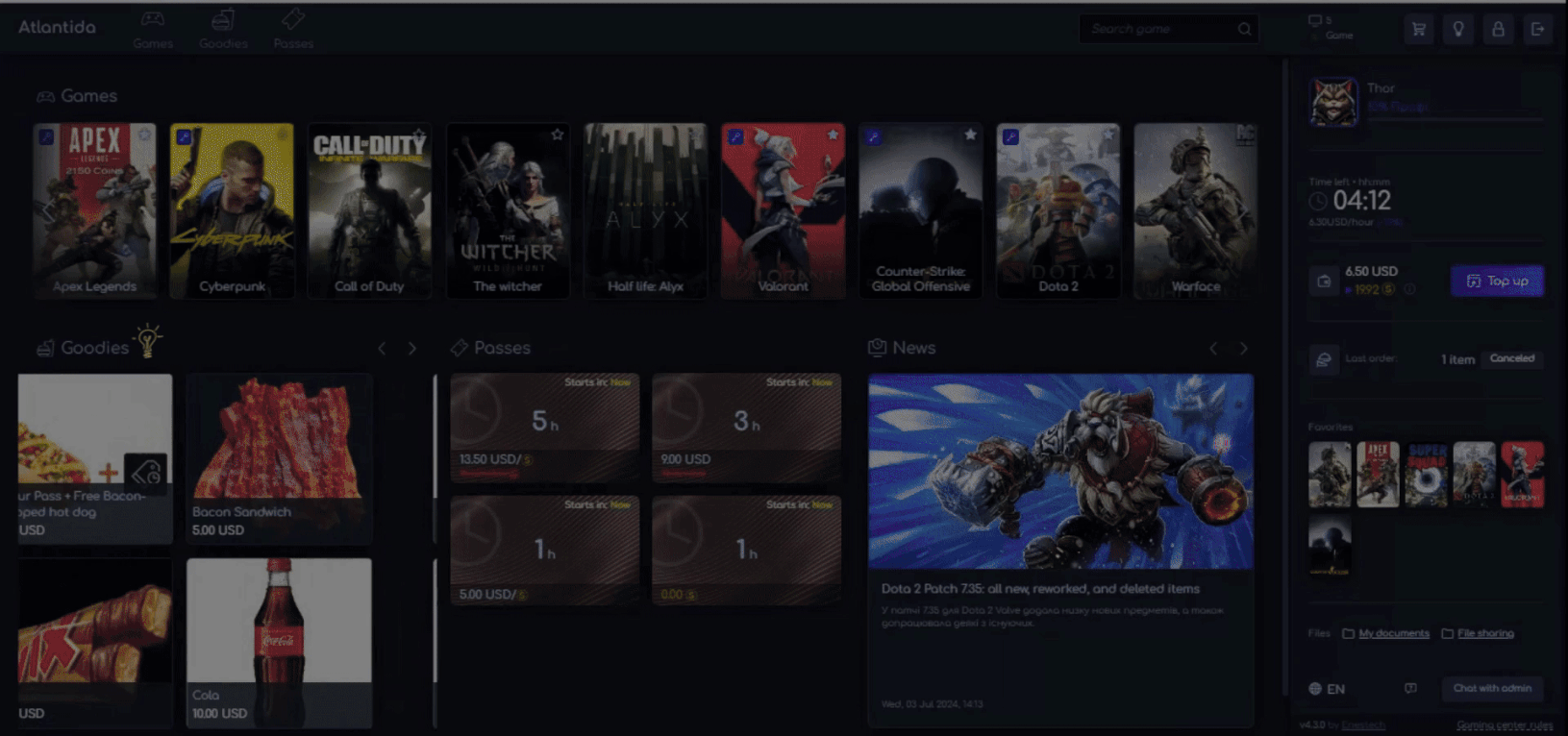Toggle favorite star on Call of Duty card
The image size is (1568, 736).
[x=419, y=135]
